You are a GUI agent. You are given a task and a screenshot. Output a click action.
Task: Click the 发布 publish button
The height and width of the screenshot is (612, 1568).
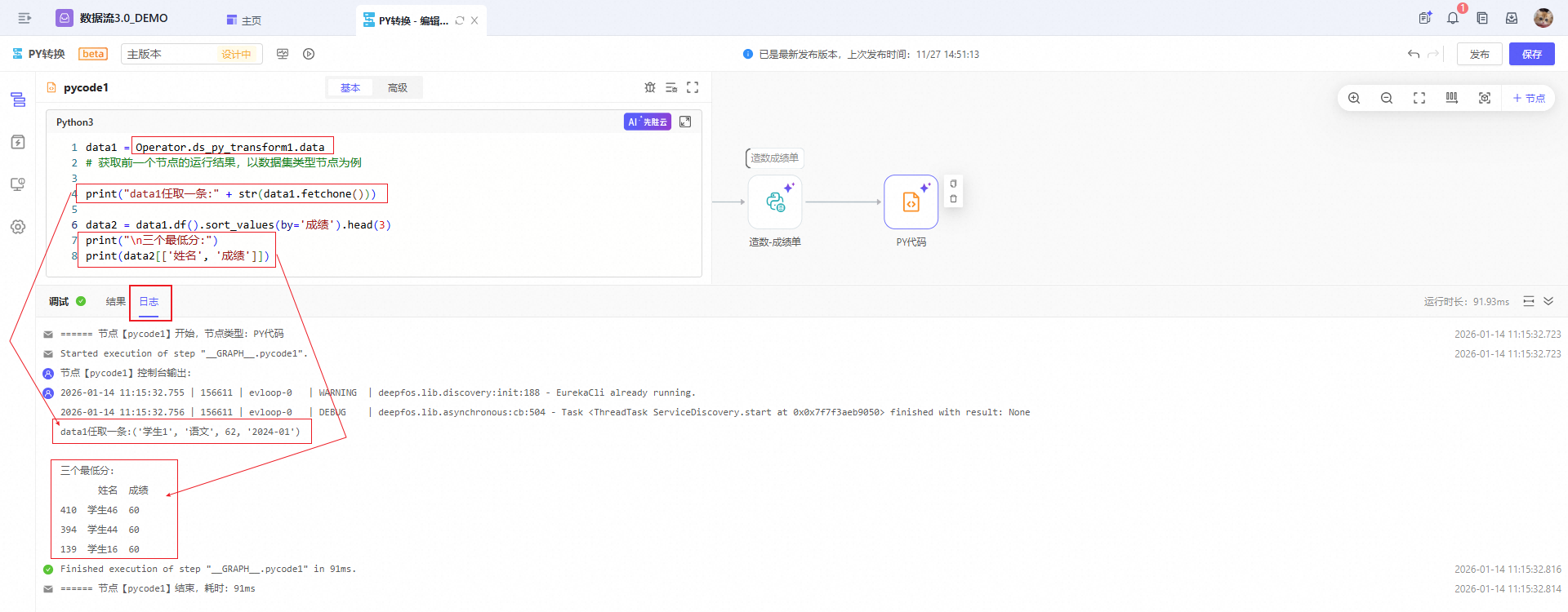pyautogui.click(x=1479, y=54)
